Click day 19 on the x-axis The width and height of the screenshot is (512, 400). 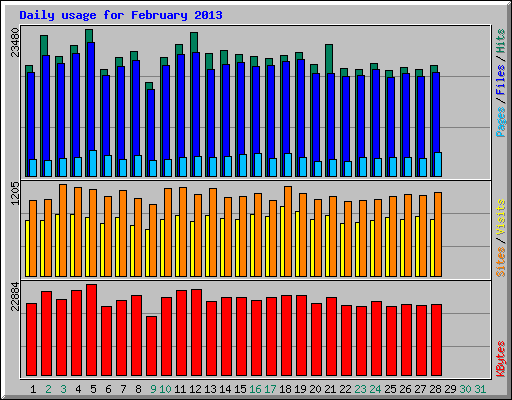[300, 389]
